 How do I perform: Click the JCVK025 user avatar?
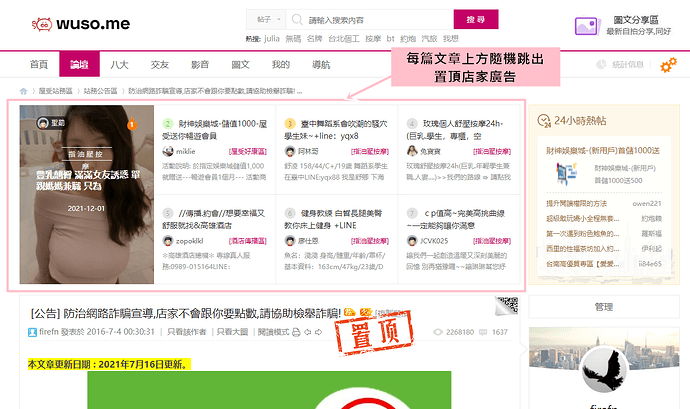coord(412,241)
